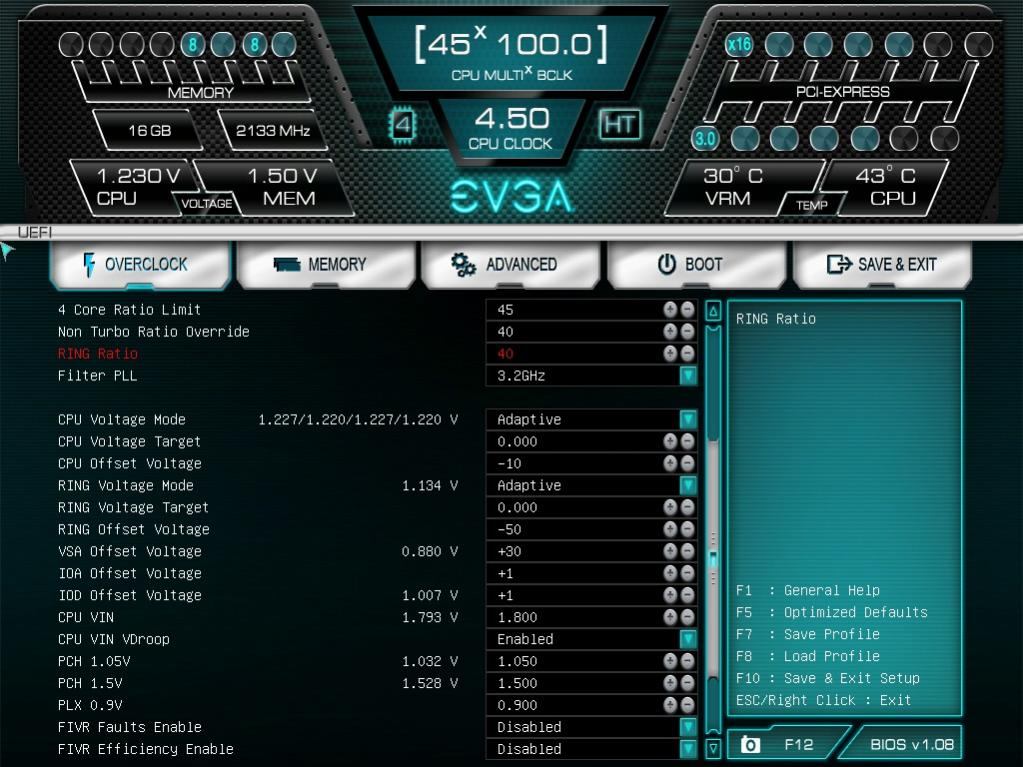This screenshot has height=767, width=1023.
Task: Open the Overclock tab
Action: click(140, 264)
